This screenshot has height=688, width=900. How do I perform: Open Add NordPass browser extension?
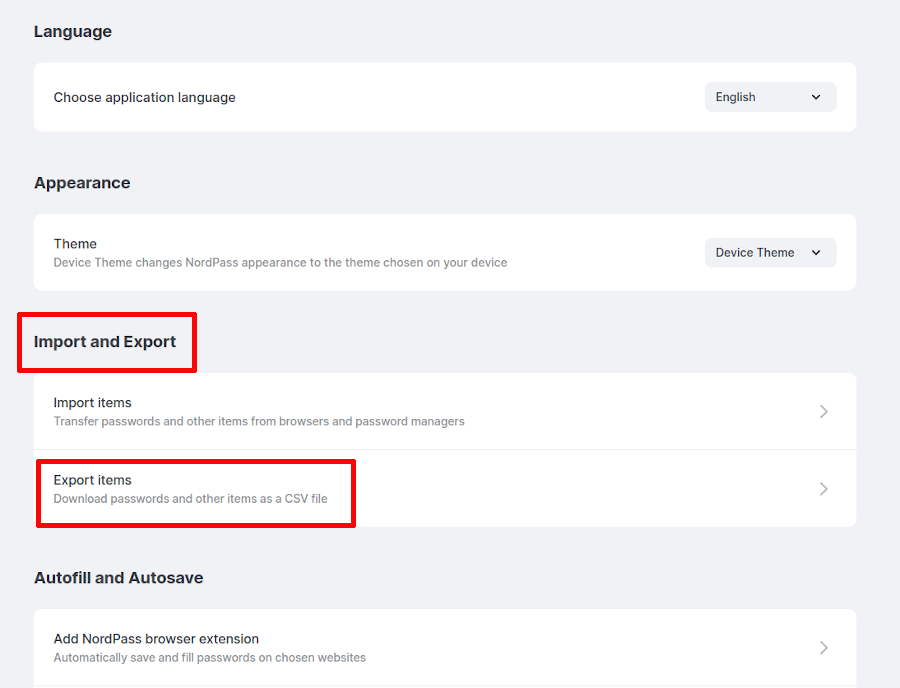(445, 647)
